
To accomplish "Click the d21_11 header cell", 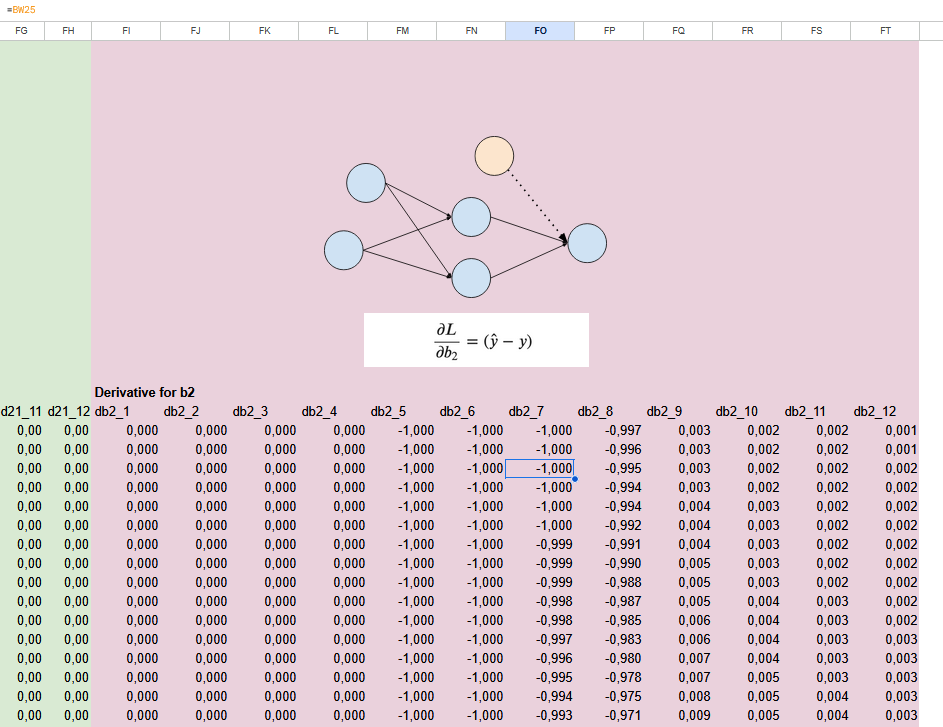I will pyautogui.click(x=22, y=411).
